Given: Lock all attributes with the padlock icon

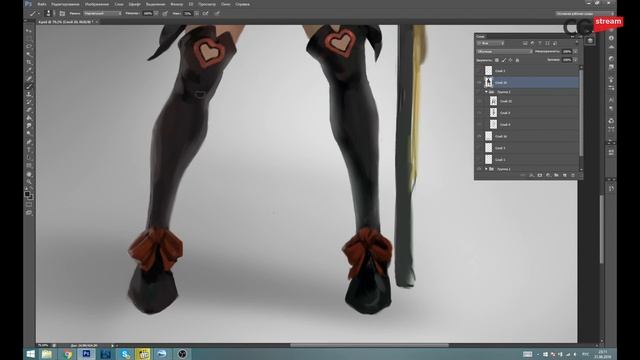Looking at the screenshot, I should 517,60.
